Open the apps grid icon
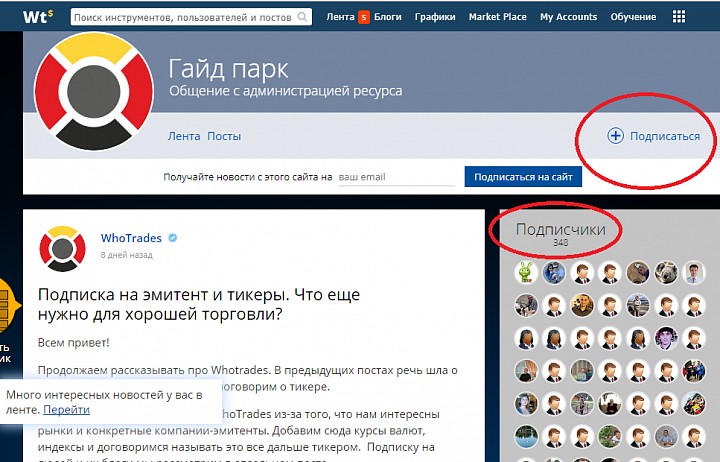720x462 pixels. [679, 17]
